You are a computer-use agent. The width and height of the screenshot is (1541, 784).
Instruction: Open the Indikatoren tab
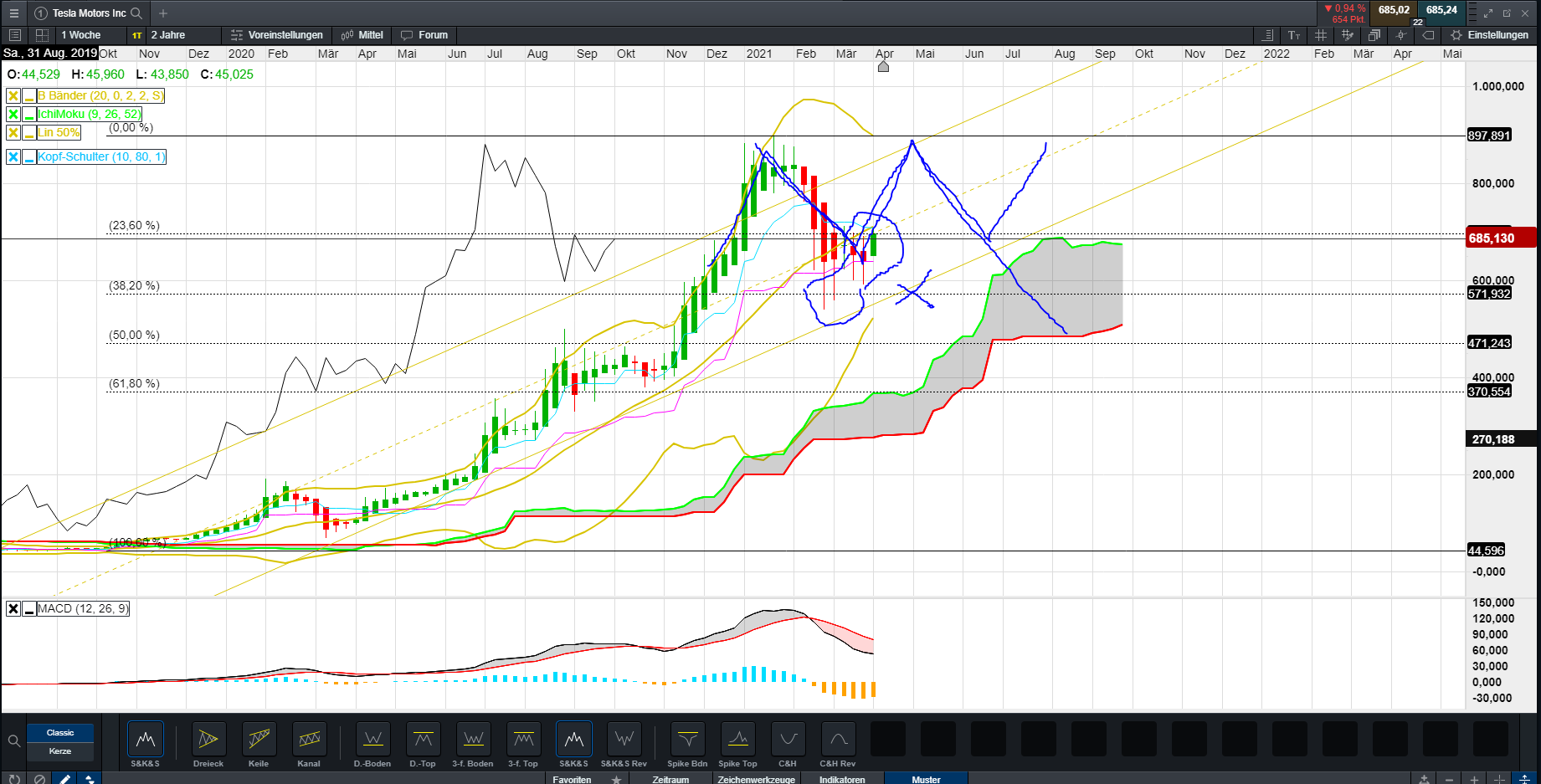[842, 779]
